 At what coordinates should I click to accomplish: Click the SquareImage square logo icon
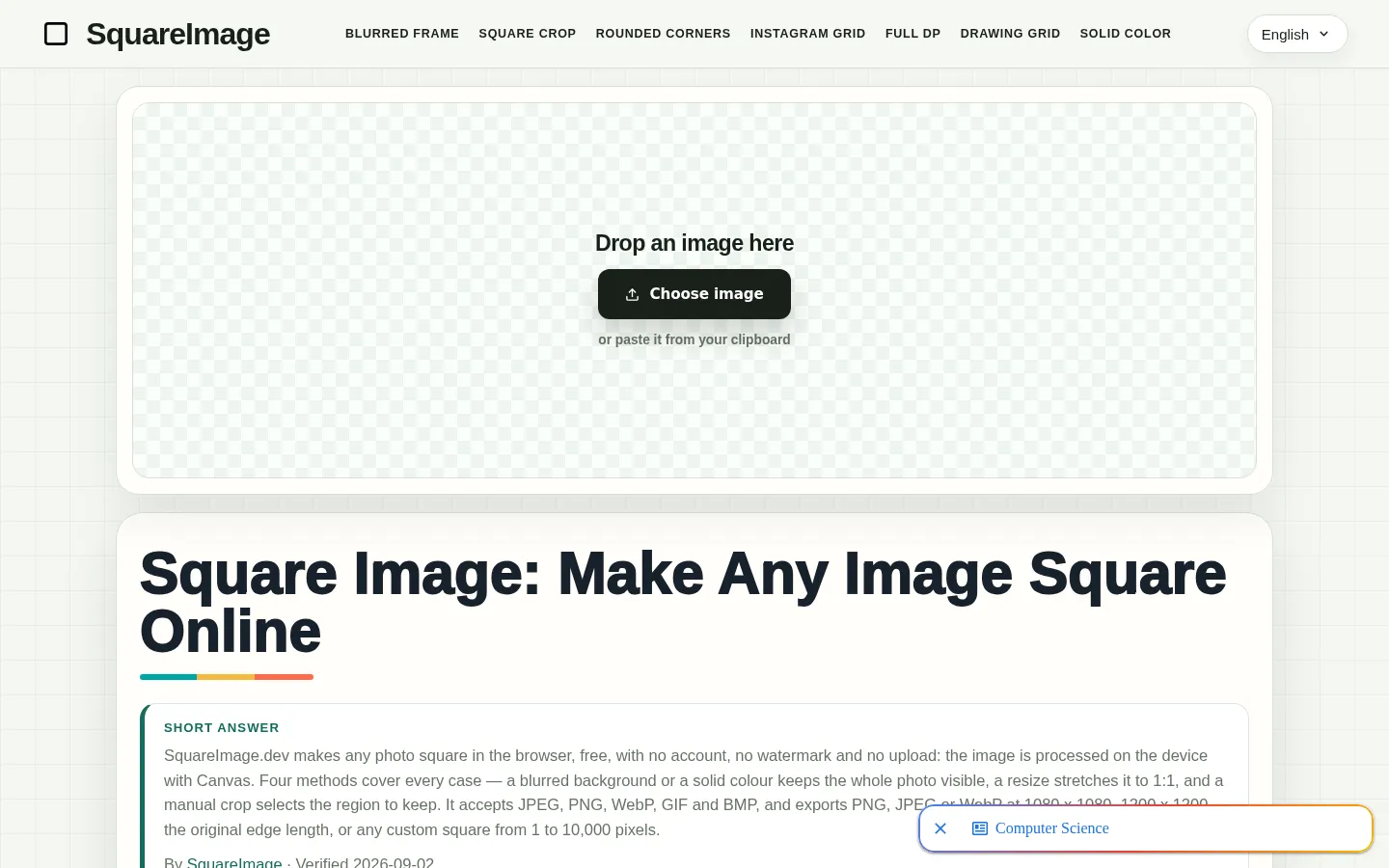coord(56,34)
